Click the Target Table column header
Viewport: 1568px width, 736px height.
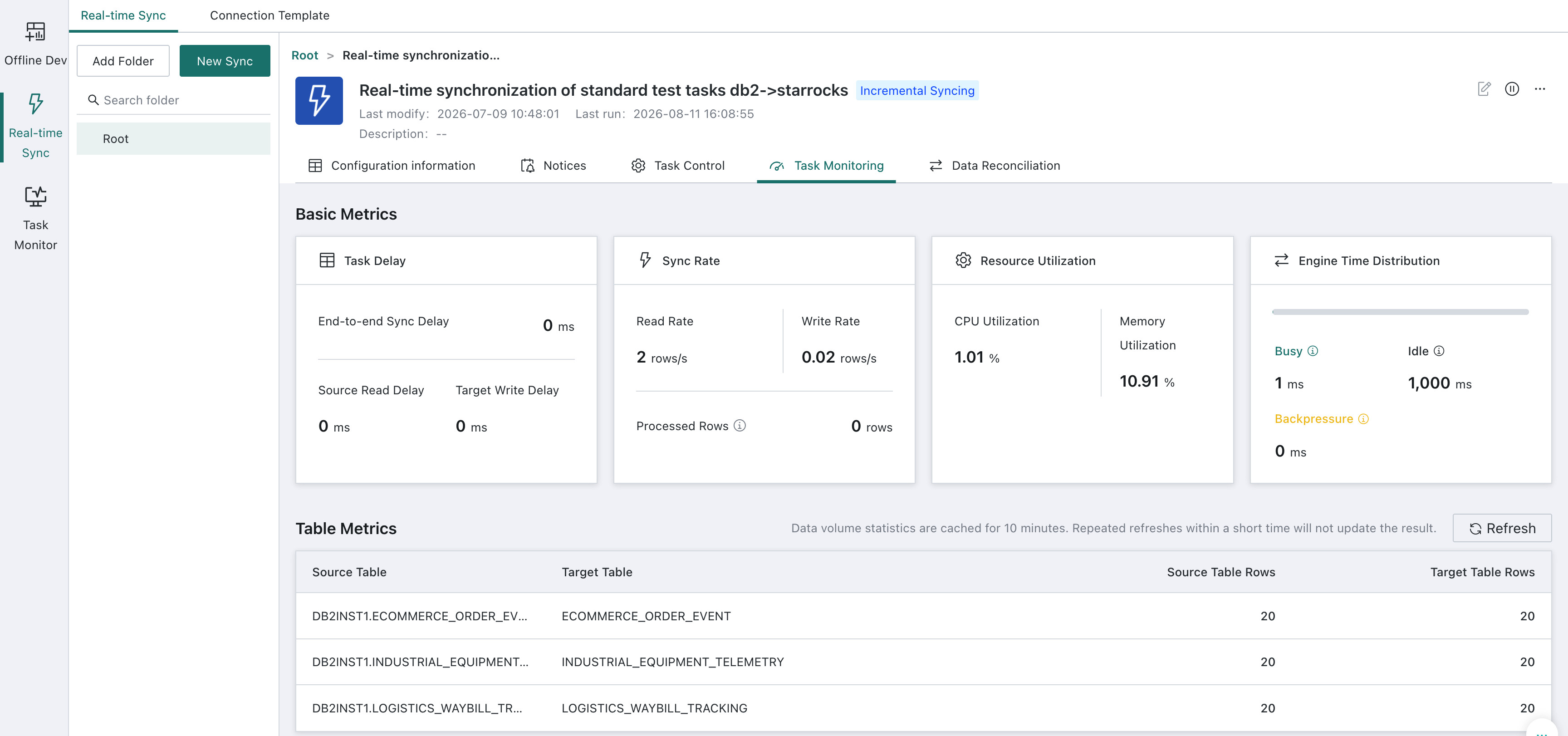[597, 572]
